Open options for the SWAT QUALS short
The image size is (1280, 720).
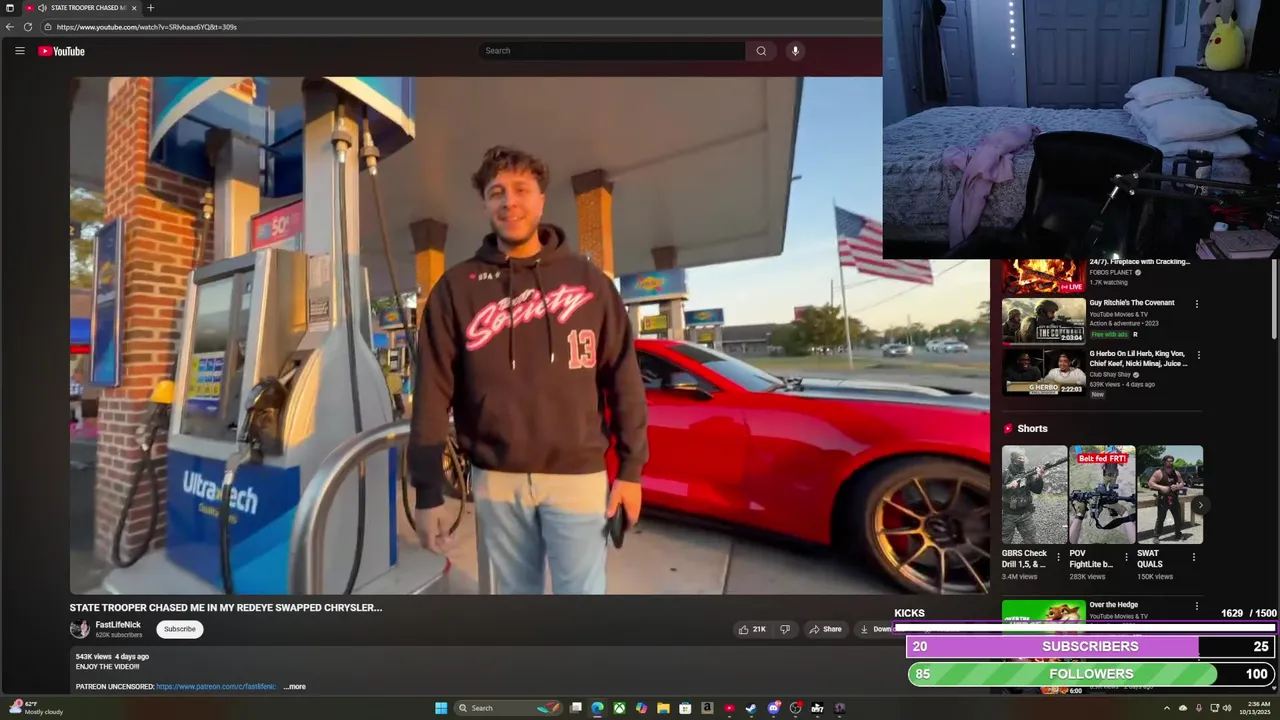(x=1193, y=557)
